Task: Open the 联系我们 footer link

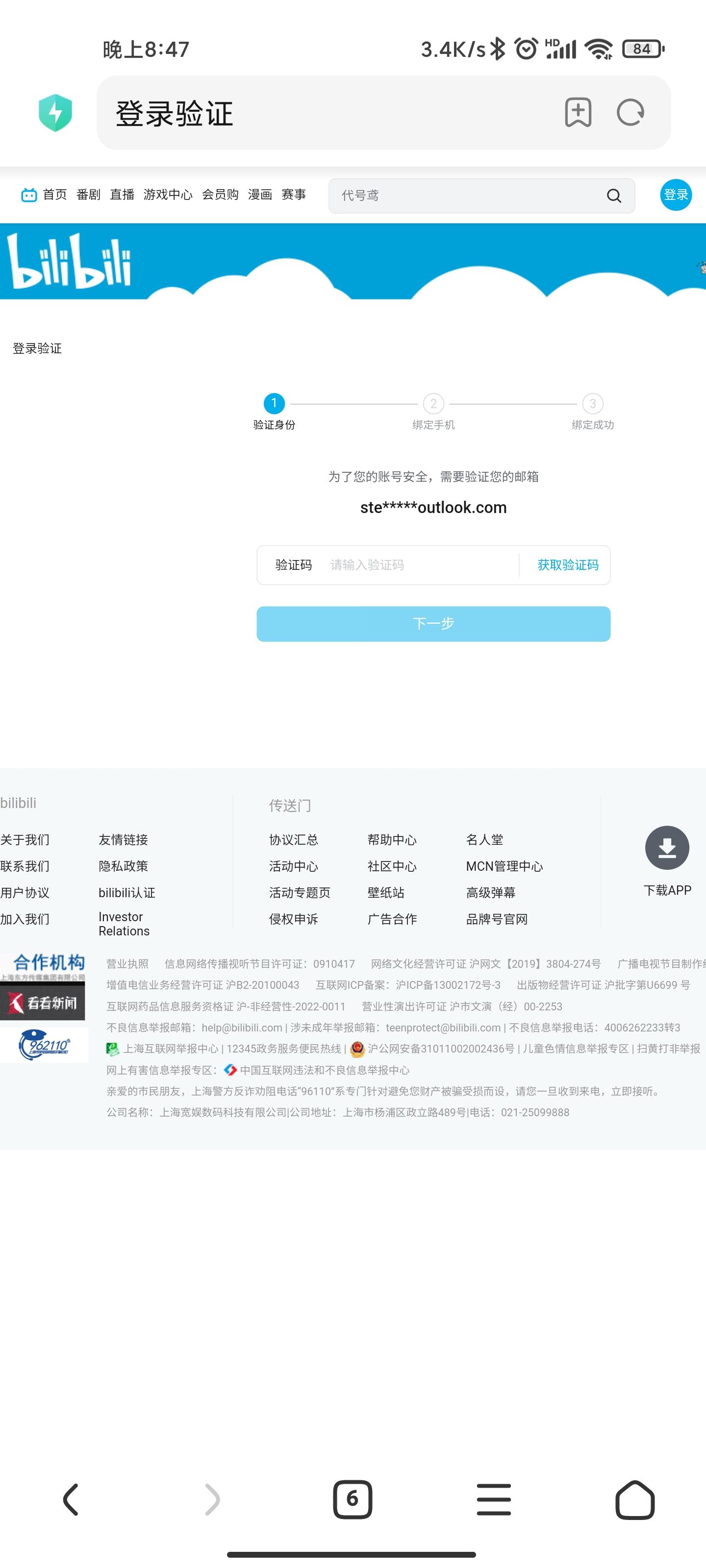Action: pyautogui.click(x=25, y=866)
